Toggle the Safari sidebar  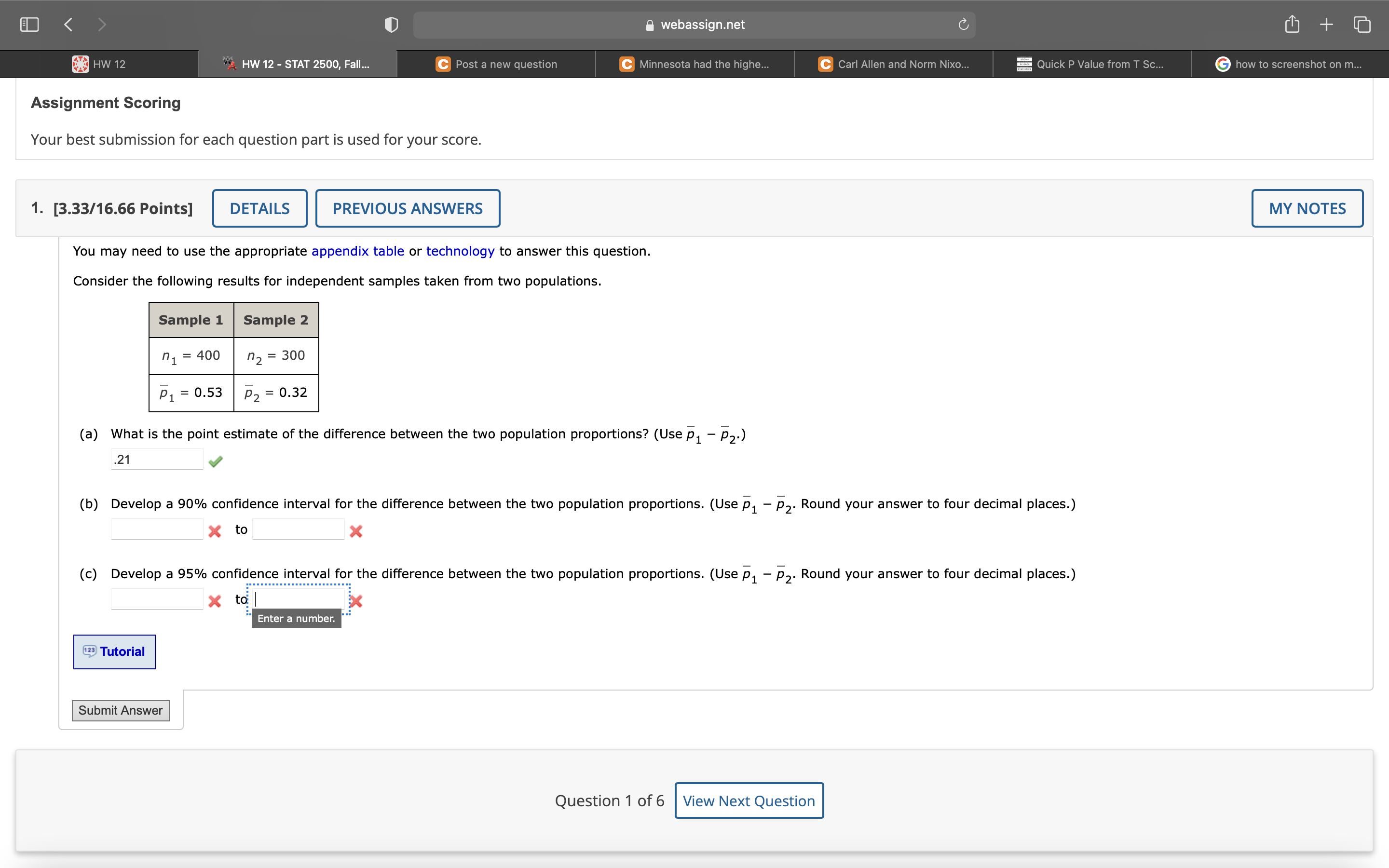[29, 24]
